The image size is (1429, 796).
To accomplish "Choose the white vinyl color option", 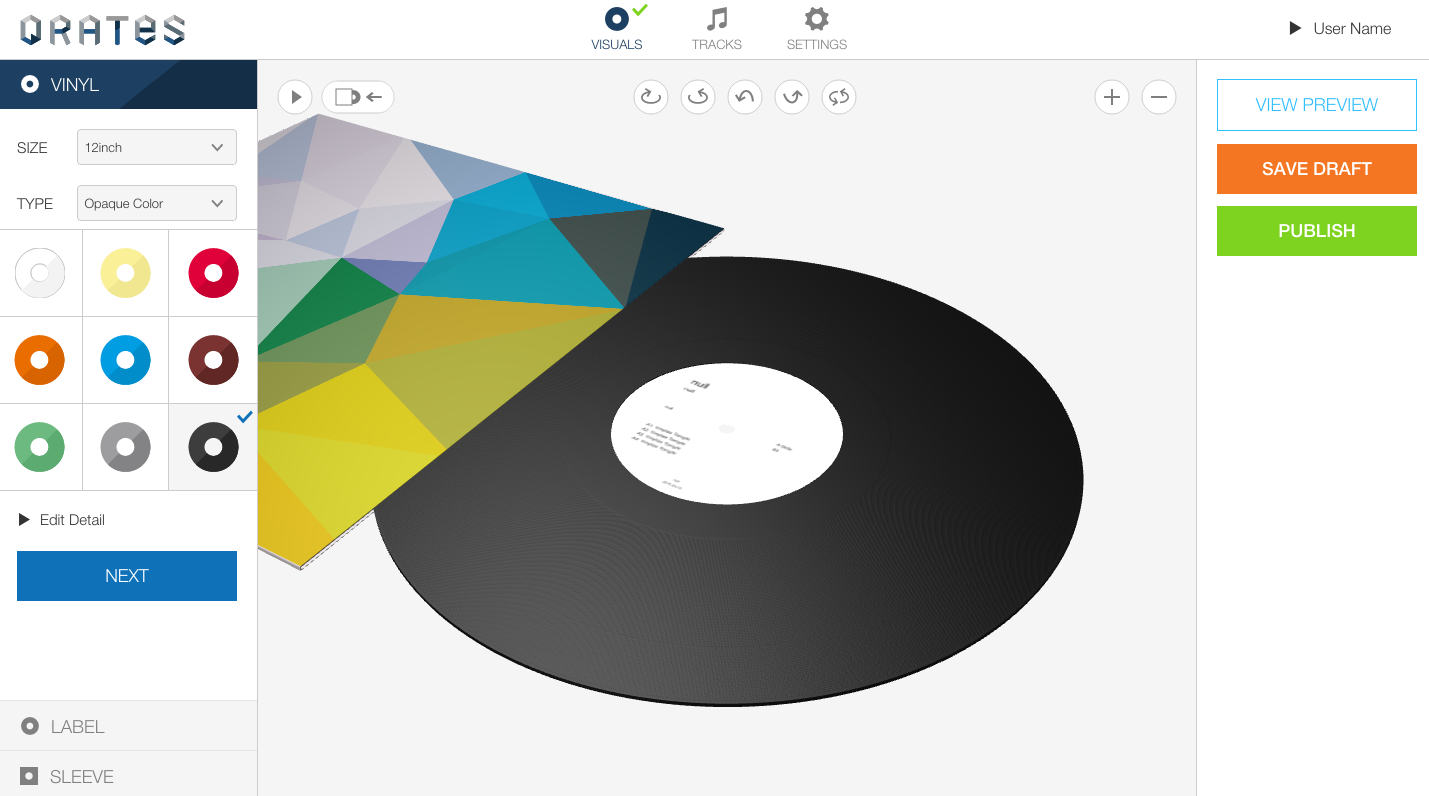I will [x=40, y=273].
